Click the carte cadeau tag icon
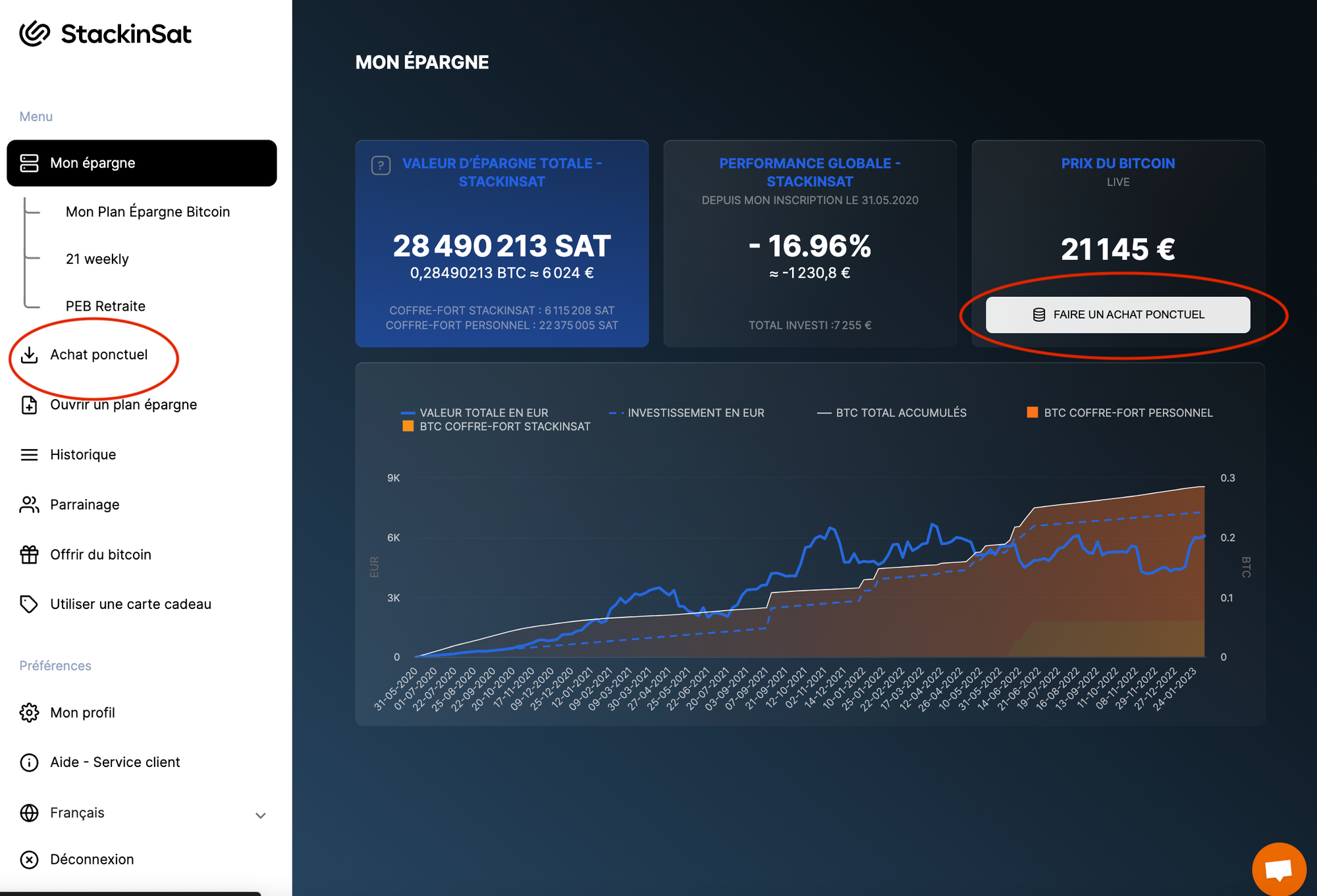This screenshot has width=1317, height=896. click(x=29, y=604)
